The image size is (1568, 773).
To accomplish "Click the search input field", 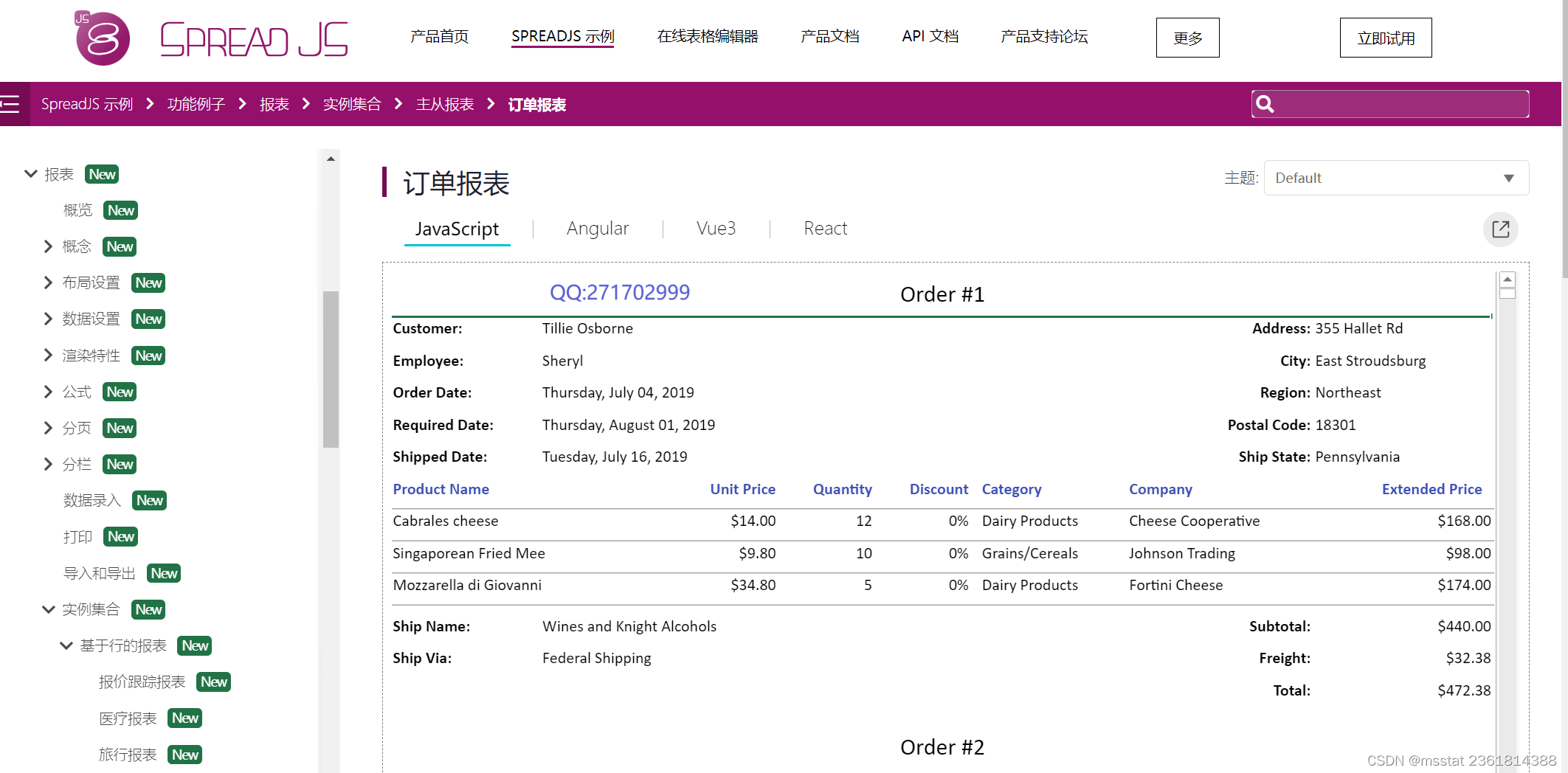I will click(1390, 104).
